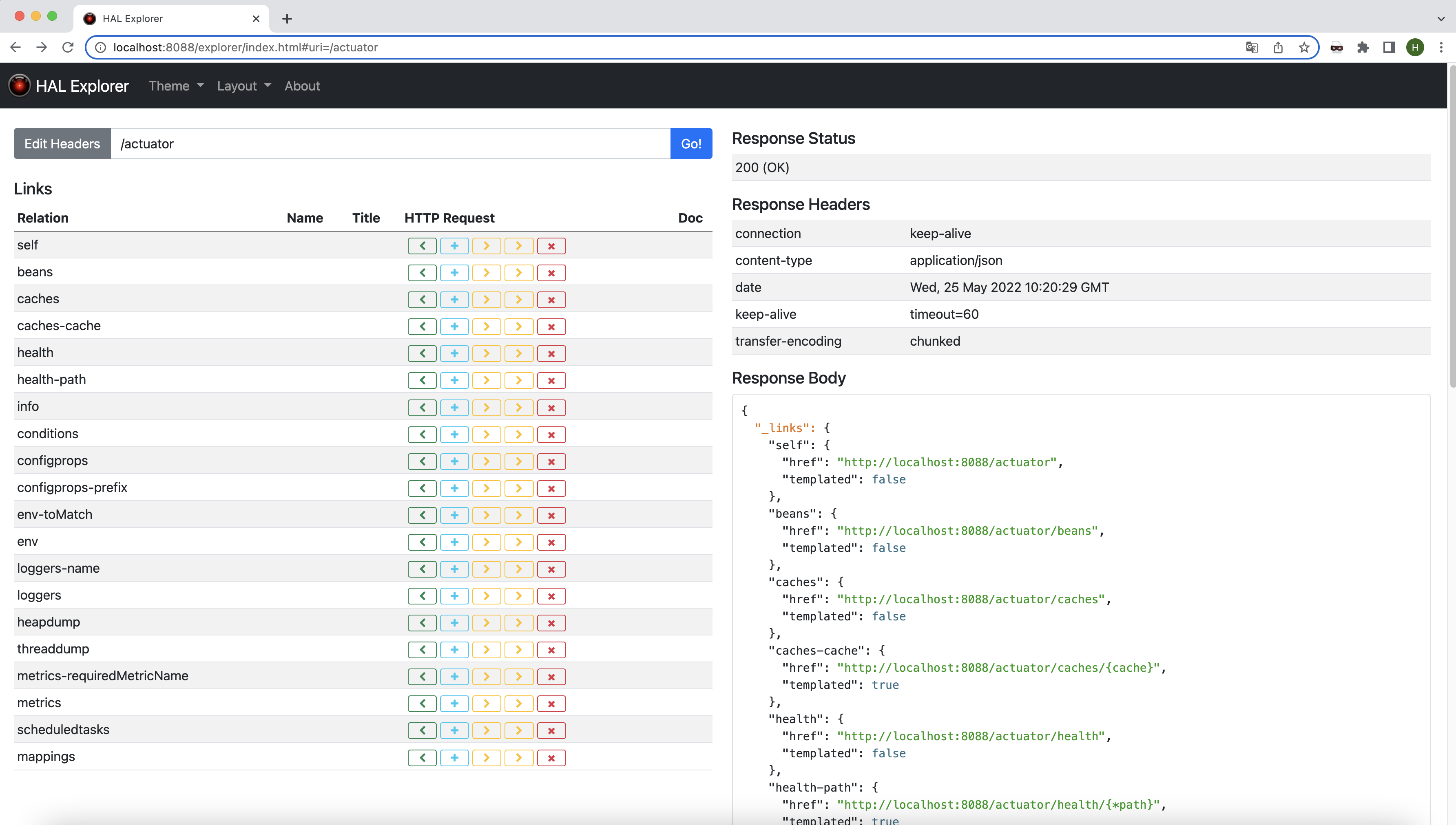Screen dimensions: 1456x825
Task: Open the About menu item
Action: pyautogui.click(x=302, y=86)
